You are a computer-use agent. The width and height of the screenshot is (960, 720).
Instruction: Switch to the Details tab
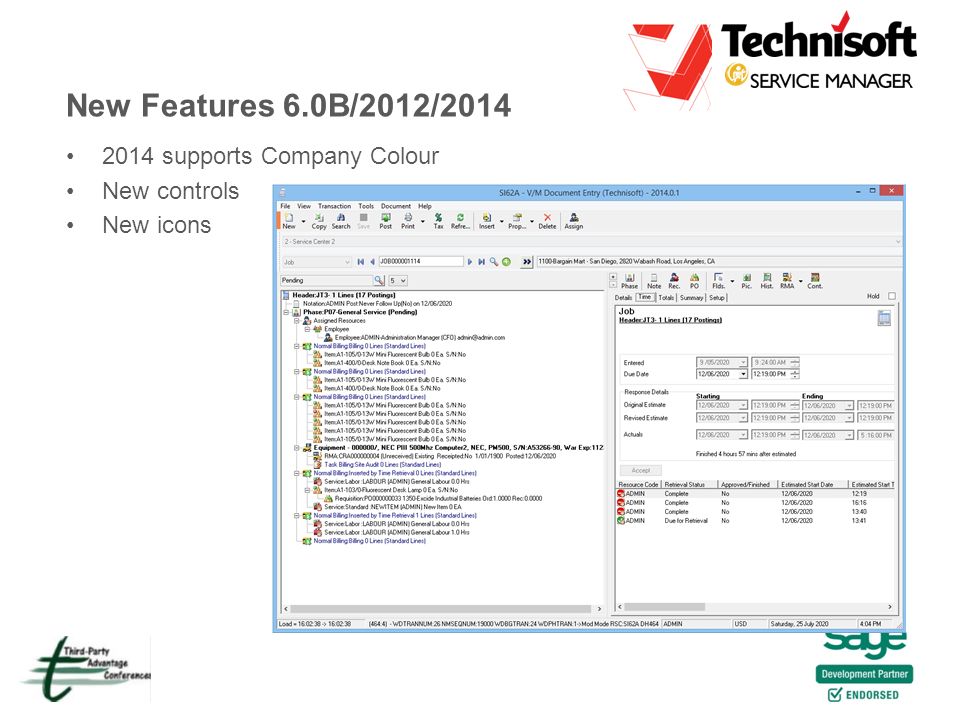tap(623, 298)
